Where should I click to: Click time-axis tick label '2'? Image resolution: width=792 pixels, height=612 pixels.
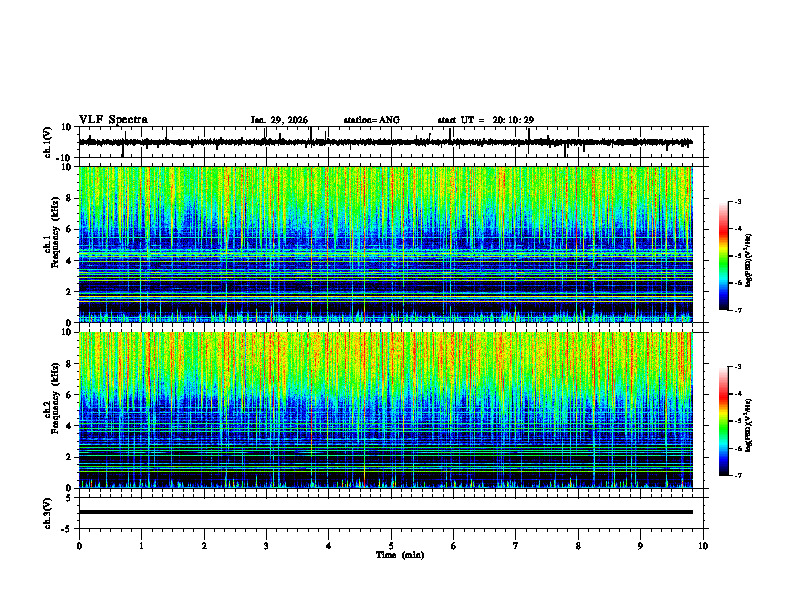pos(204,546)
